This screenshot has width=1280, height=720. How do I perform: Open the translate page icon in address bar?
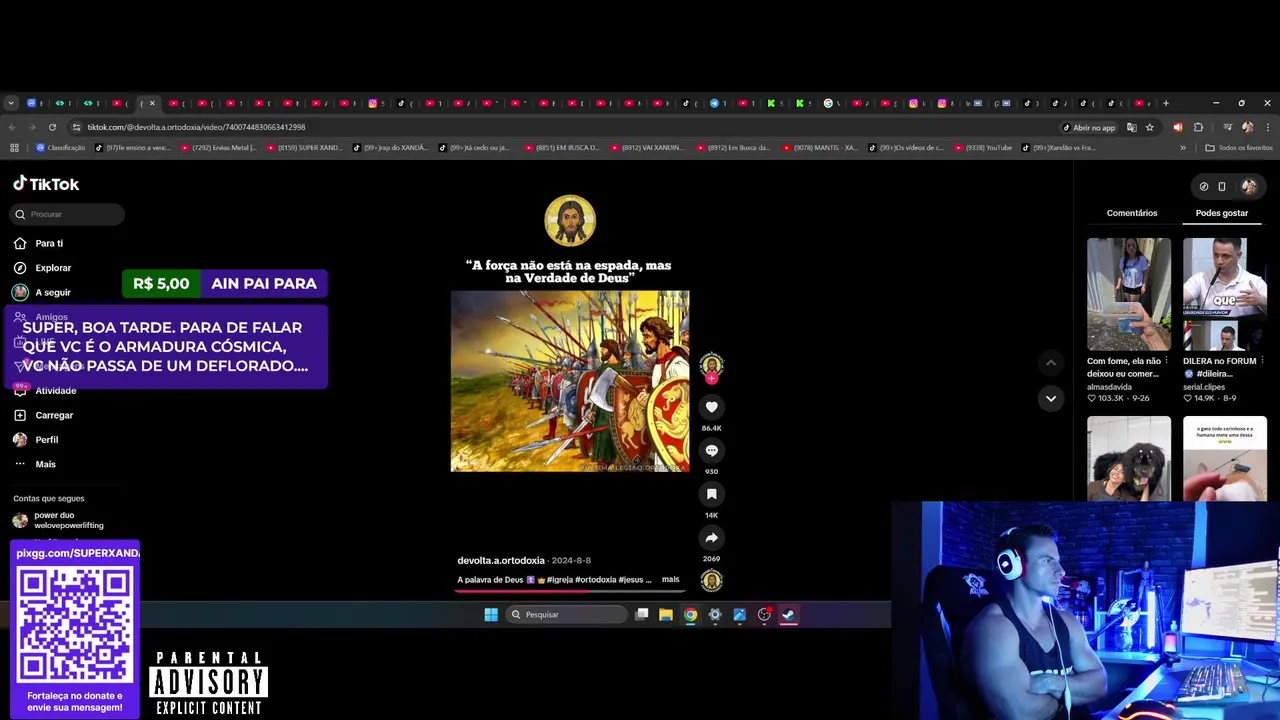(1132, 127)
